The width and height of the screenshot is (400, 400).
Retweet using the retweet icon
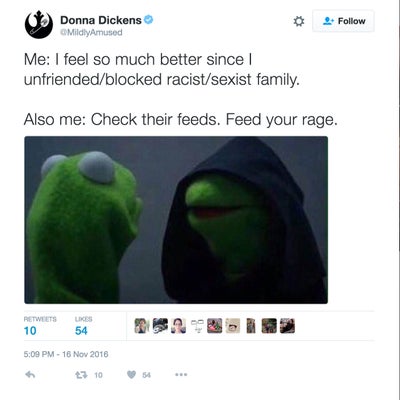81,375
